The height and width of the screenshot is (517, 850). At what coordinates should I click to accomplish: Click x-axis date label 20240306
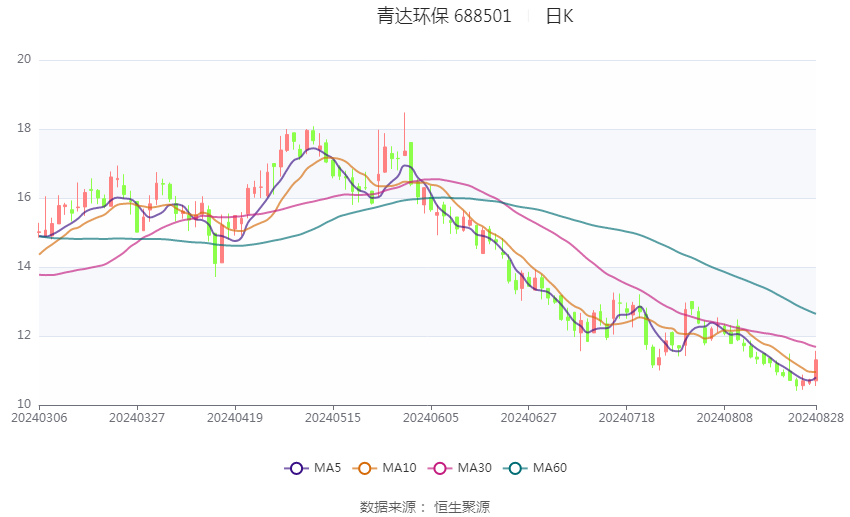(x=39, y=418)
